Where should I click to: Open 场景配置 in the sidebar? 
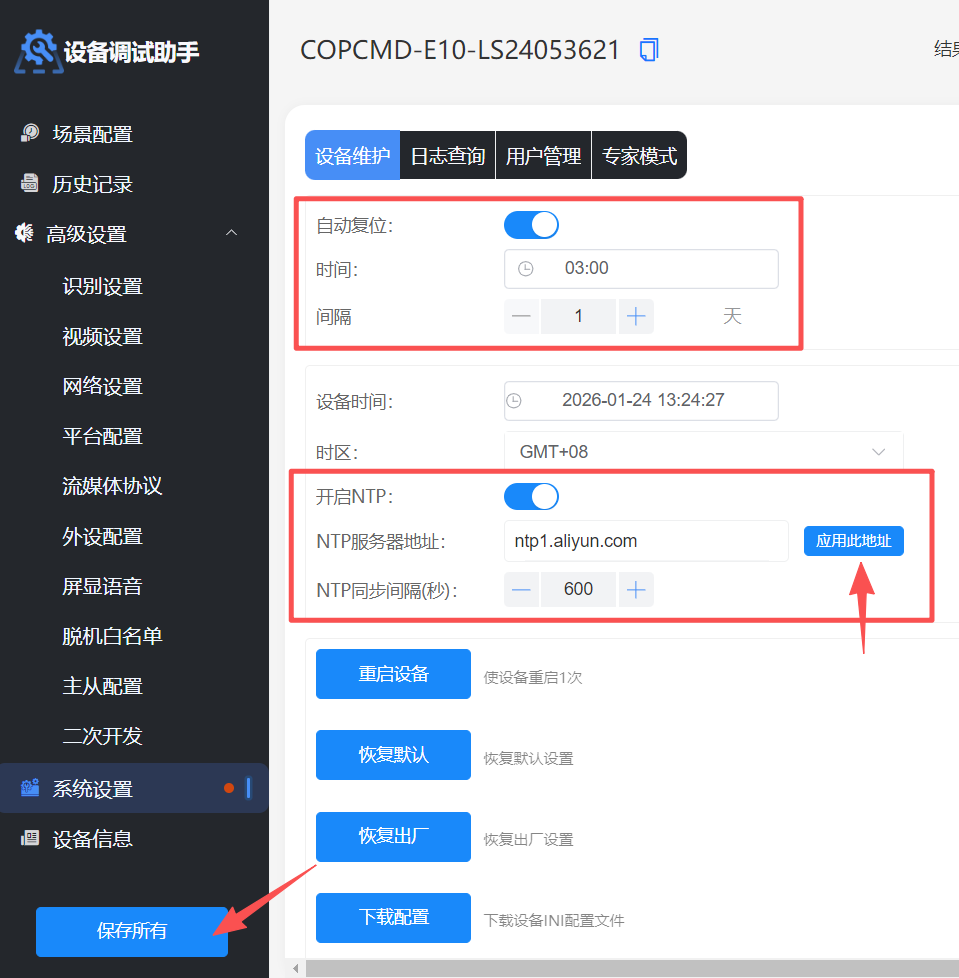pos(92,134)
